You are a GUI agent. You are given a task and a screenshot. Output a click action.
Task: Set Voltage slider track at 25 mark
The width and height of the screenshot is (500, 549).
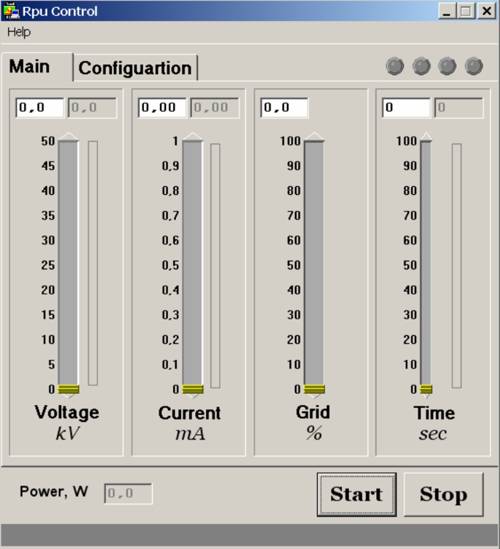68,265
